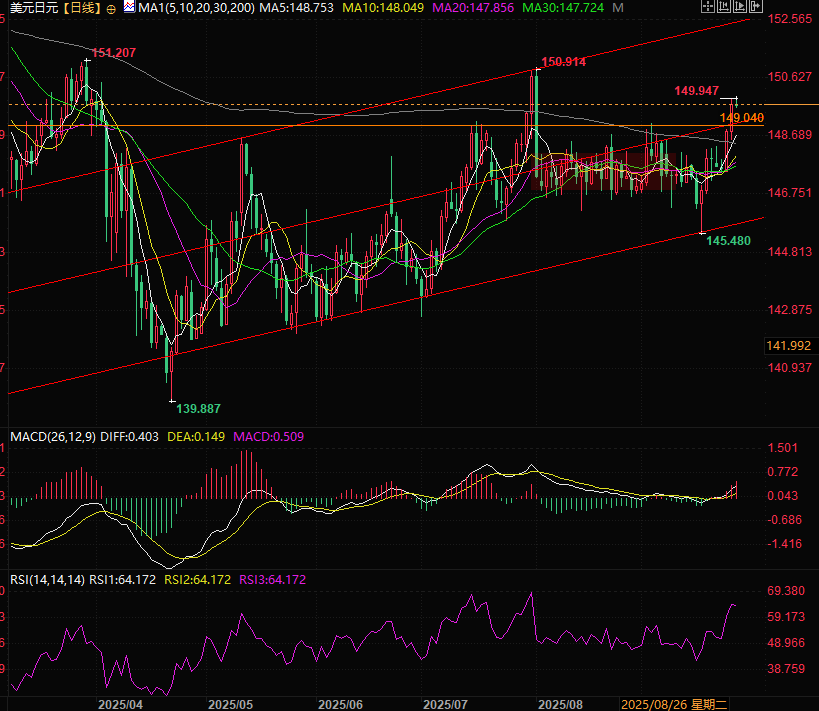Click the 2025/07 date axis label
The height and width of the screenshot is (711, 819).
[446, 704]
